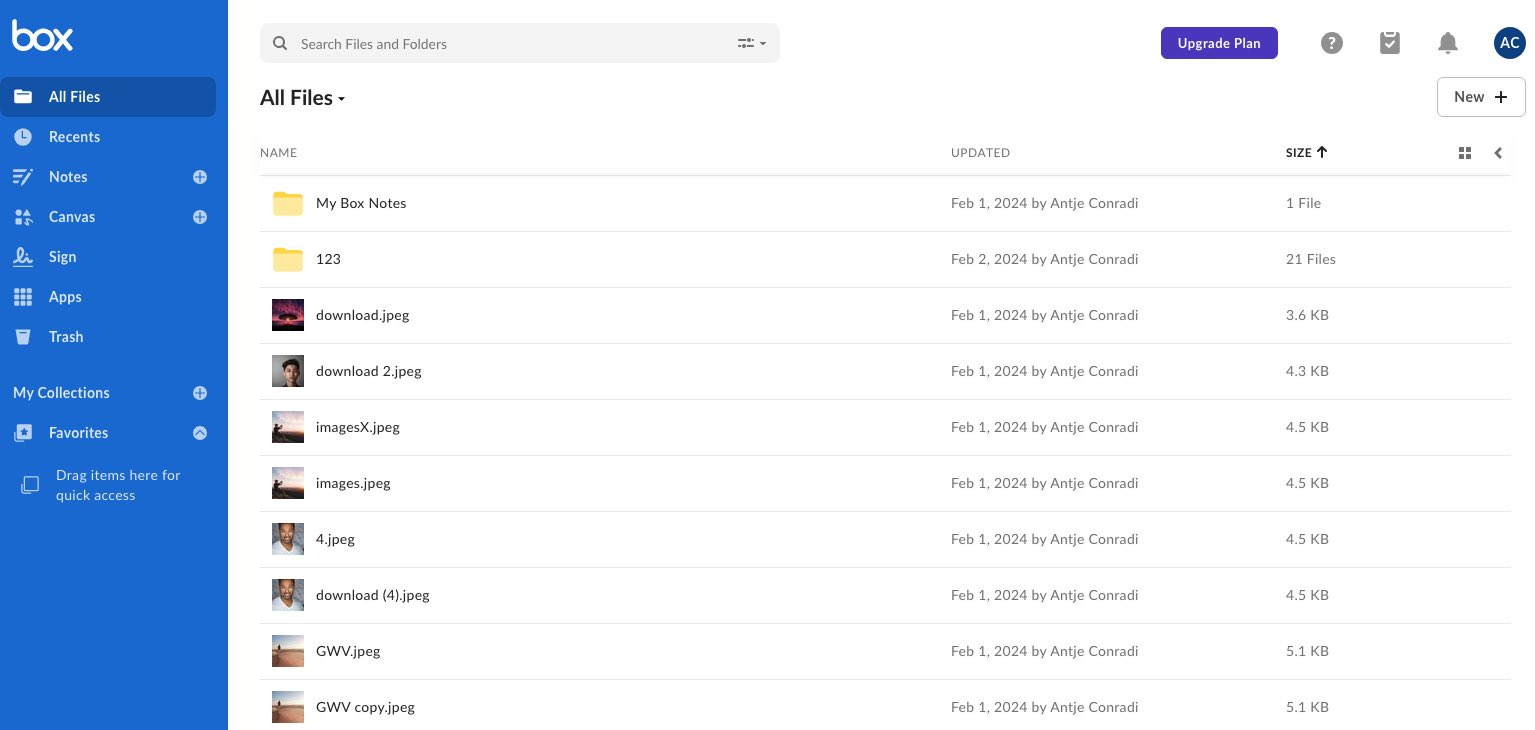Click the New button

tap(1481, 97)
